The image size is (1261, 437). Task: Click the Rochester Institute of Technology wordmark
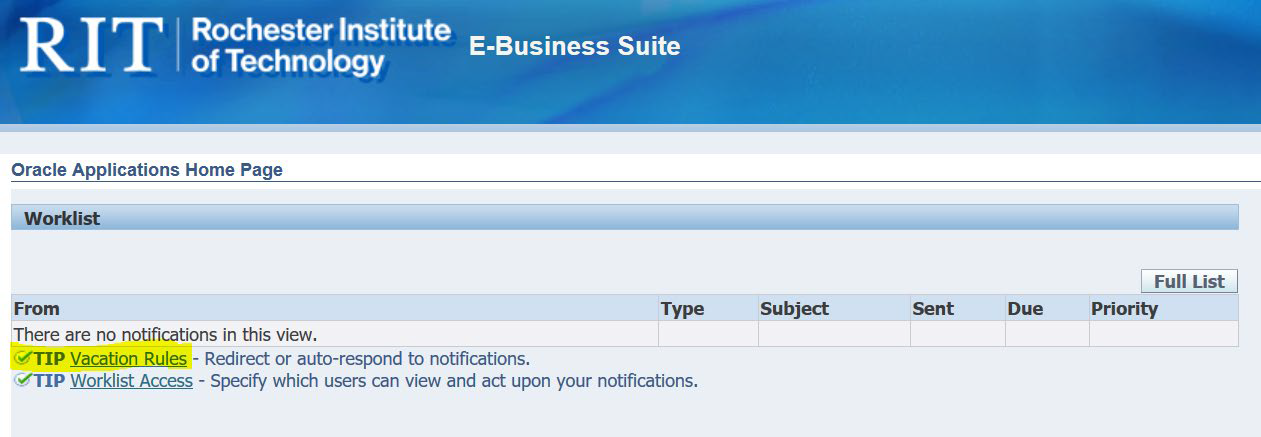(320, 46)
